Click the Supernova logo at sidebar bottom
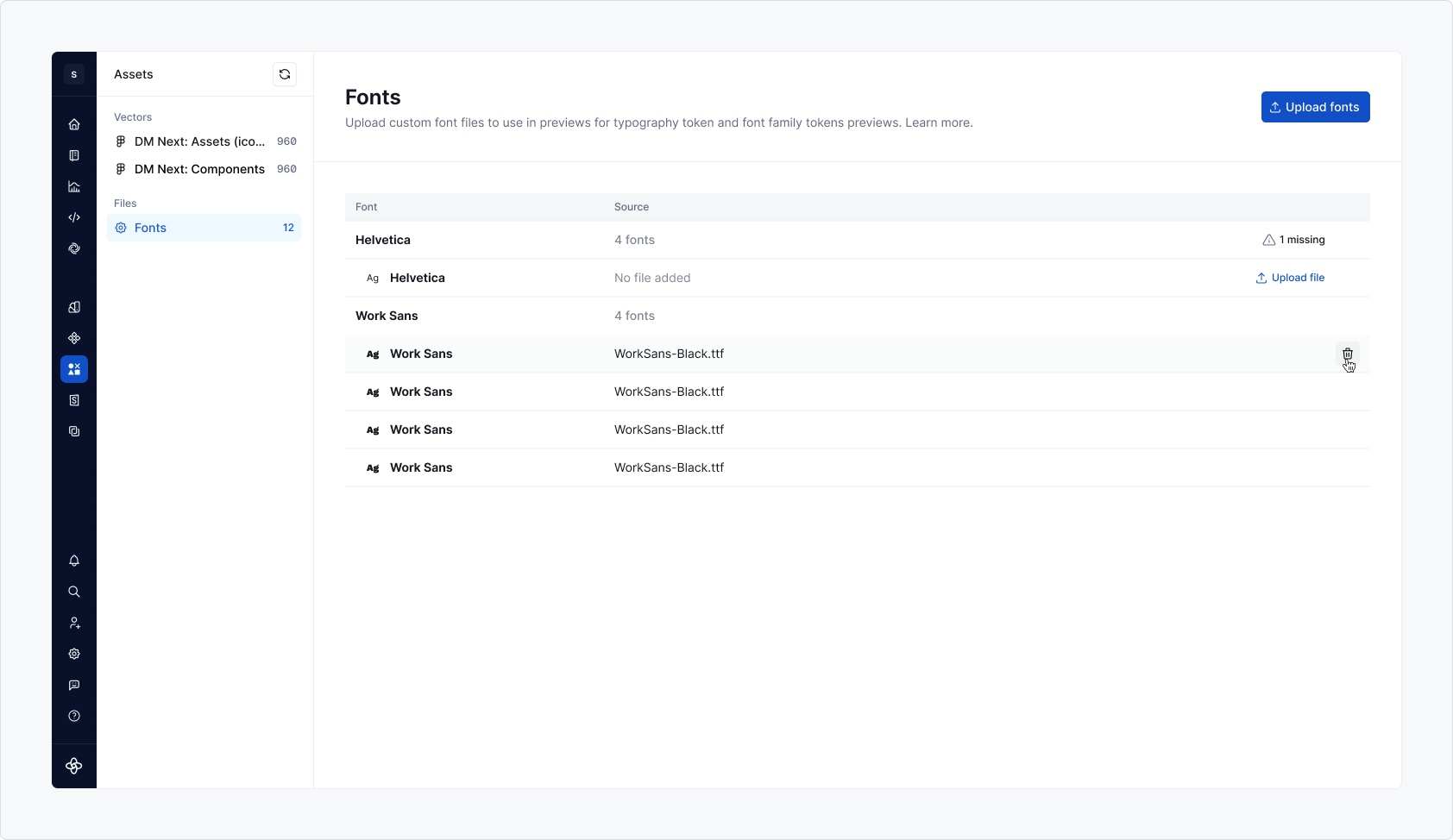 coord(74,766)
